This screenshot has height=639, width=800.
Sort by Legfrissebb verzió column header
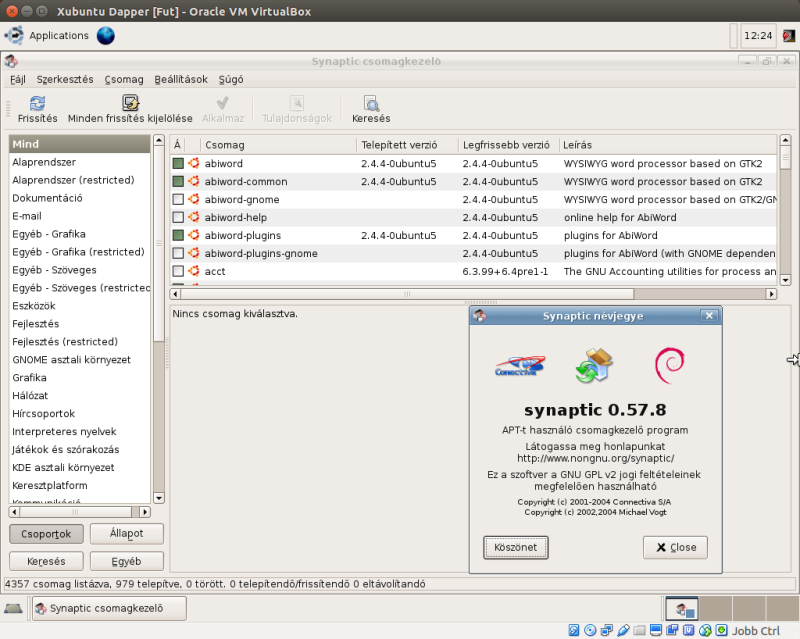(508, 145)
